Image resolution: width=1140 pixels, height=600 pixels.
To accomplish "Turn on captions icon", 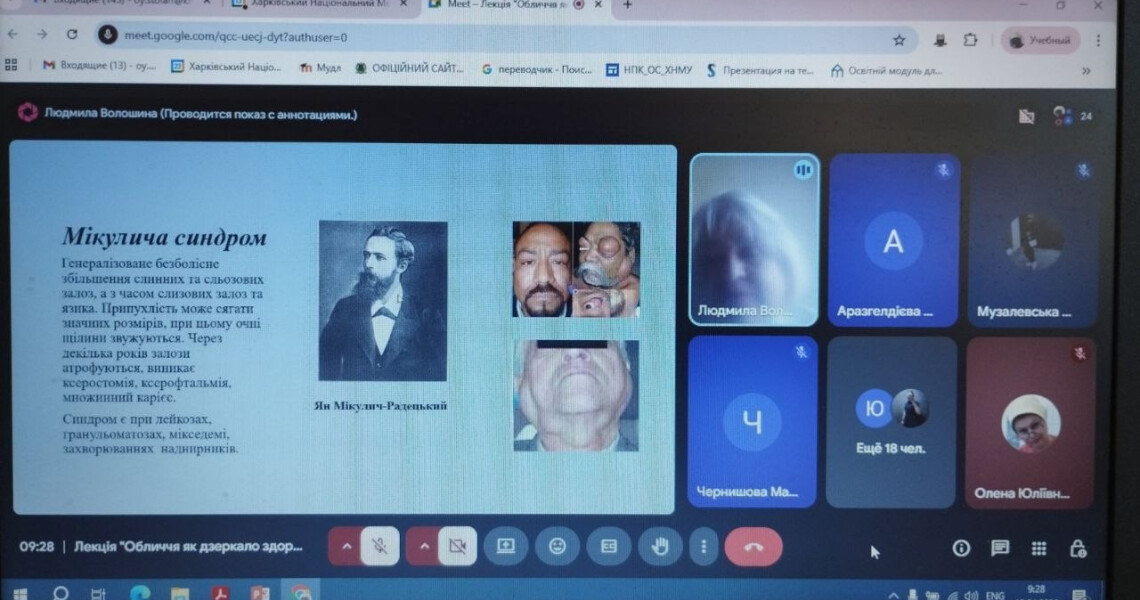I will (x=608, y=546).
